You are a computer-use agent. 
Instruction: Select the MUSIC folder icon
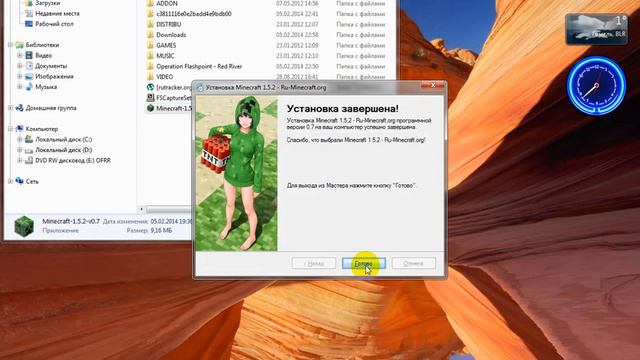[150, 56]
